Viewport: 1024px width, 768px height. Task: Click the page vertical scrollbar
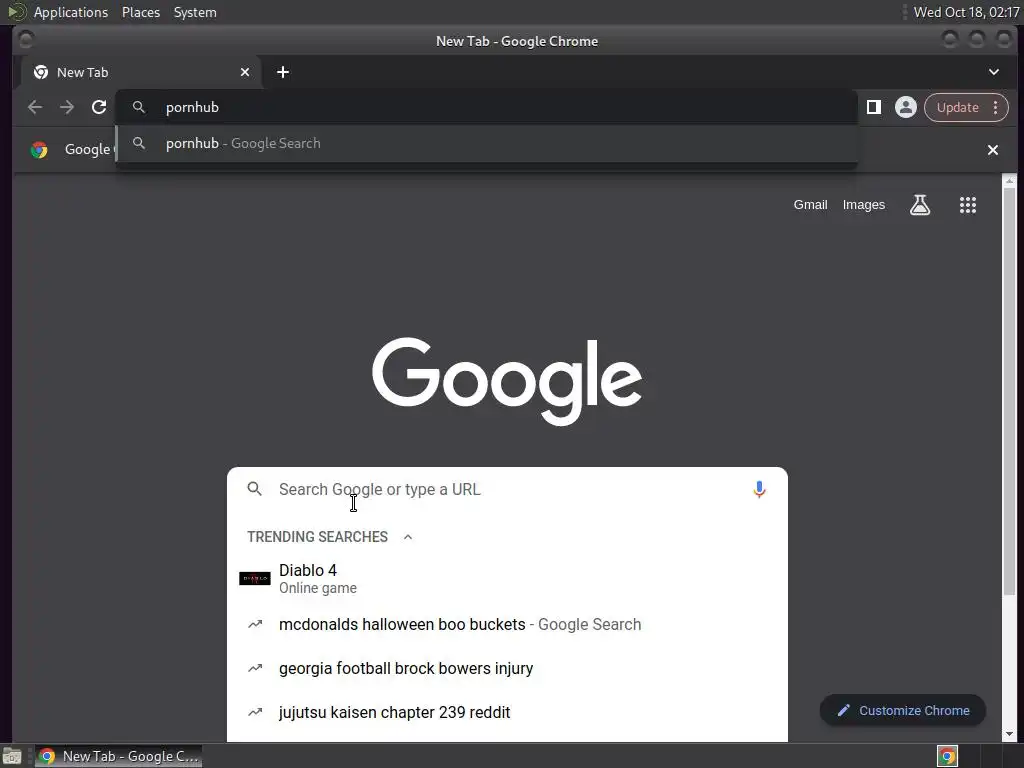(x=1010, y=392)
